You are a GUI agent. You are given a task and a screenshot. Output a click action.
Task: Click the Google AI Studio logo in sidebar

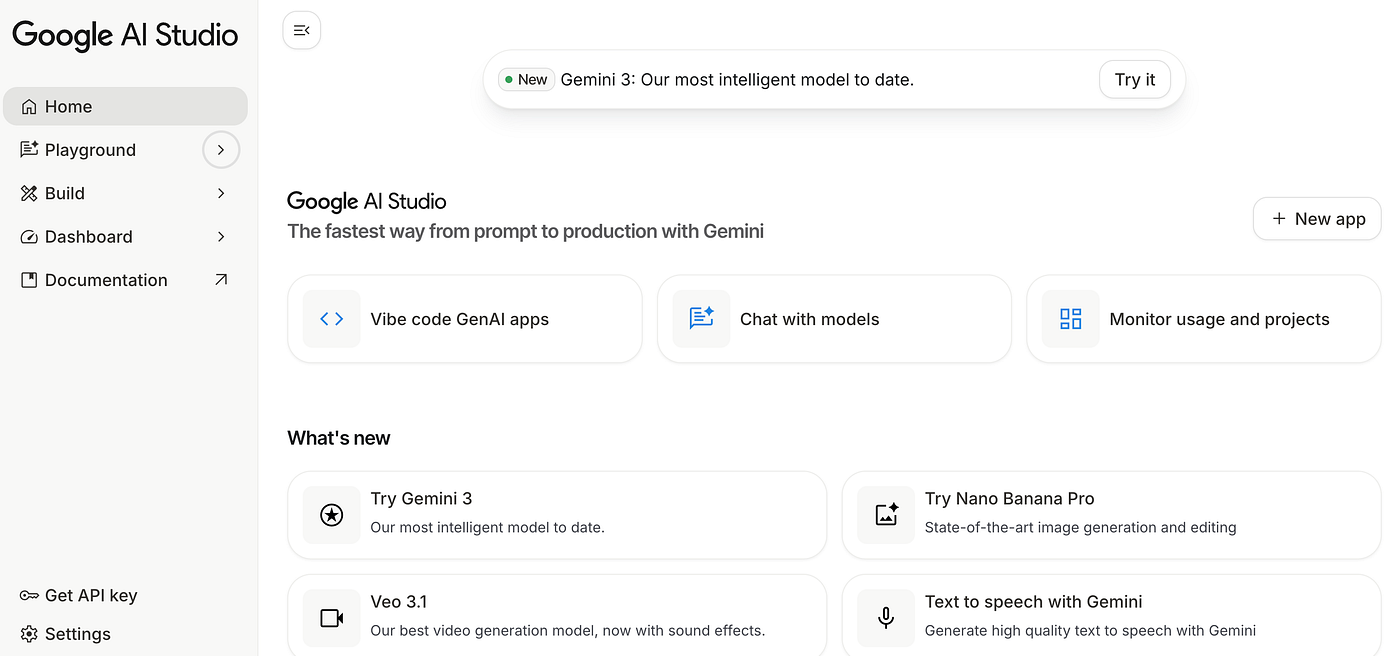tap(125, 35)
